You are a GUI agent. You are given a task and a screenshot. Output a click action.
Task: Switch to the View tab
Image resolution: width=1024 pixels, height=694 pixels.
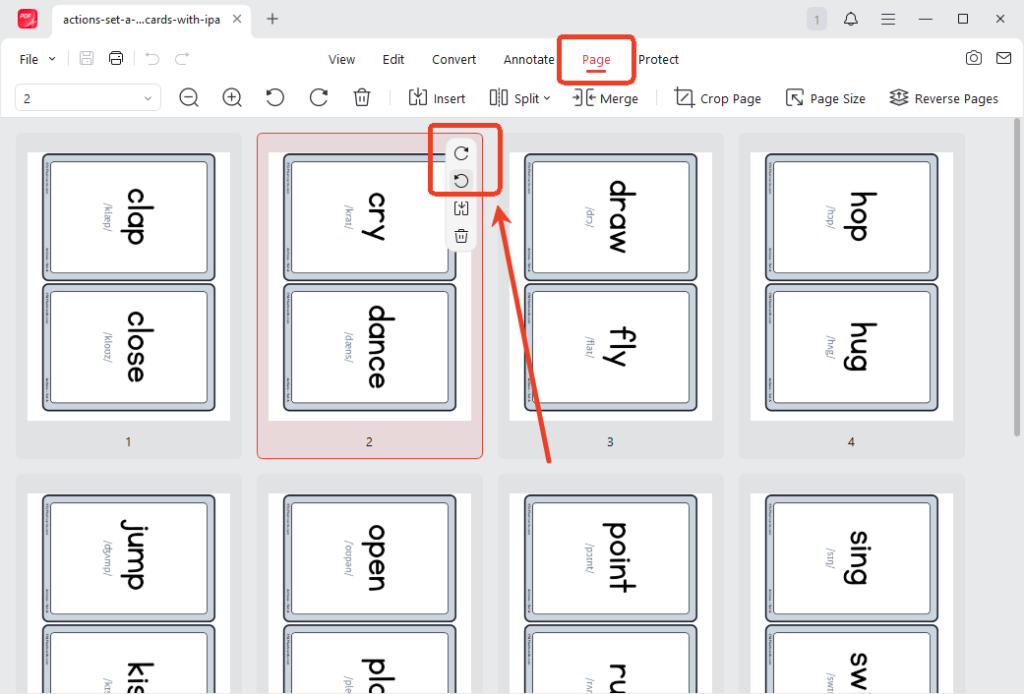pos(342,59)
